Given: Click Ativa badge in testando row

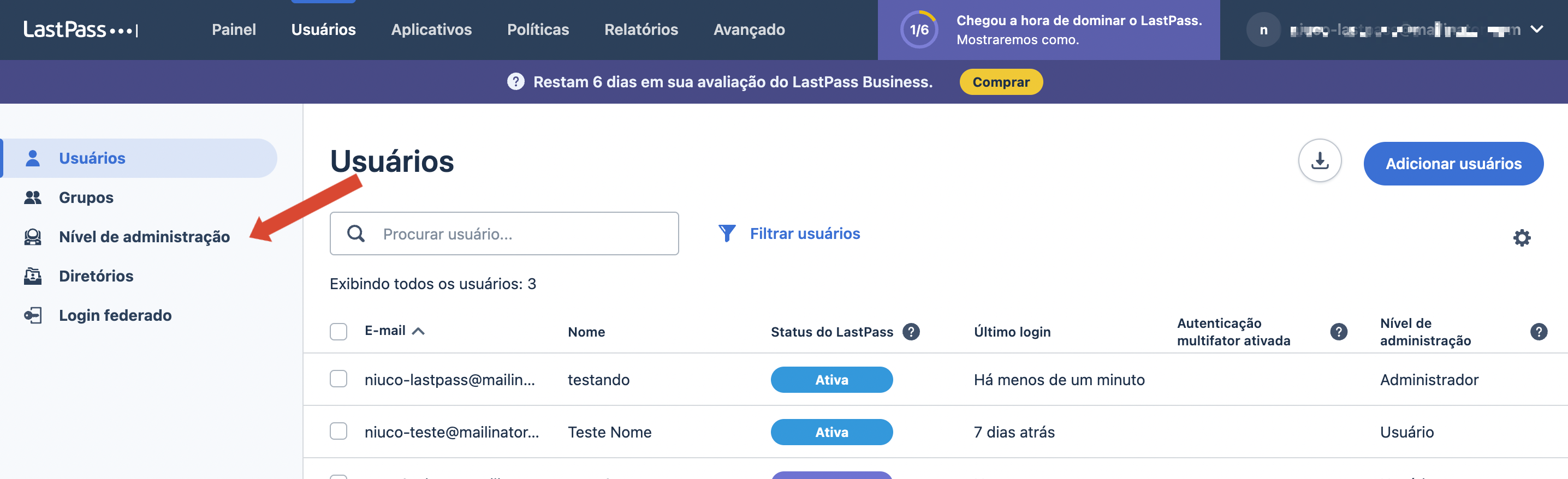Looking at the screenshot, I should tap(831, 380).
